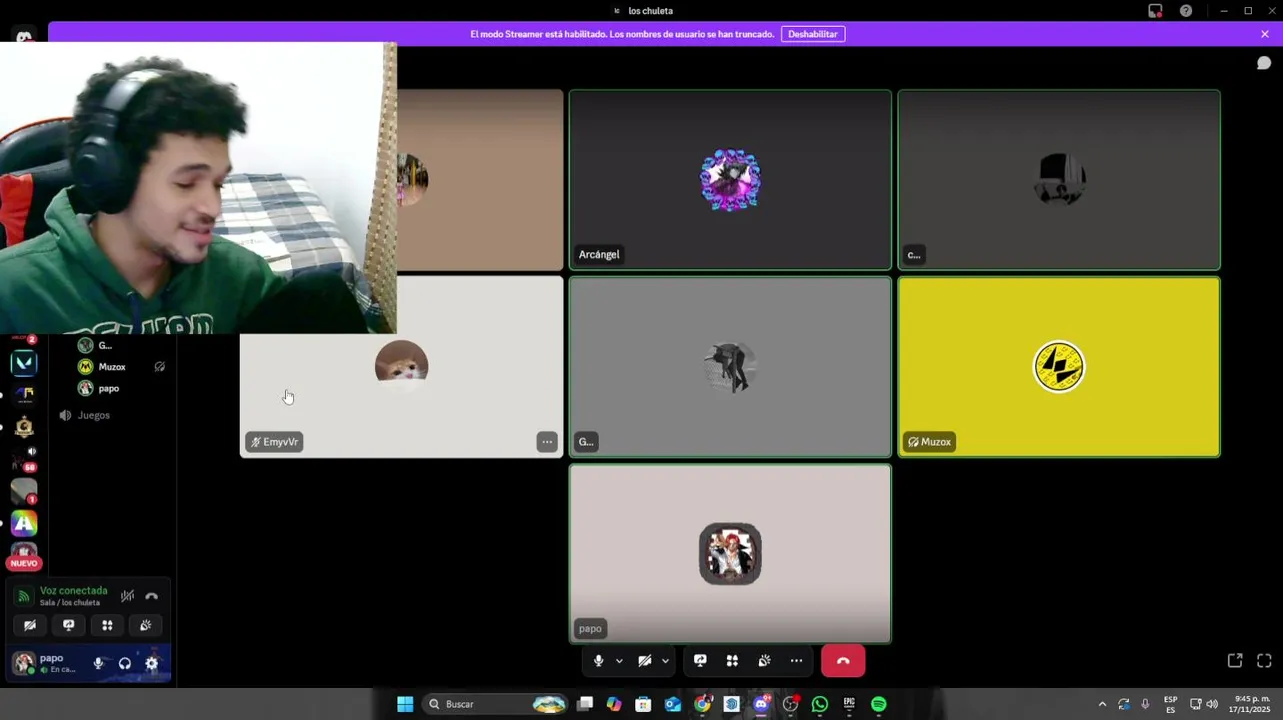The height and width of the screenshot is (720, 1283).
Task: Toggle camera in the voice panel
Action: 30,625
